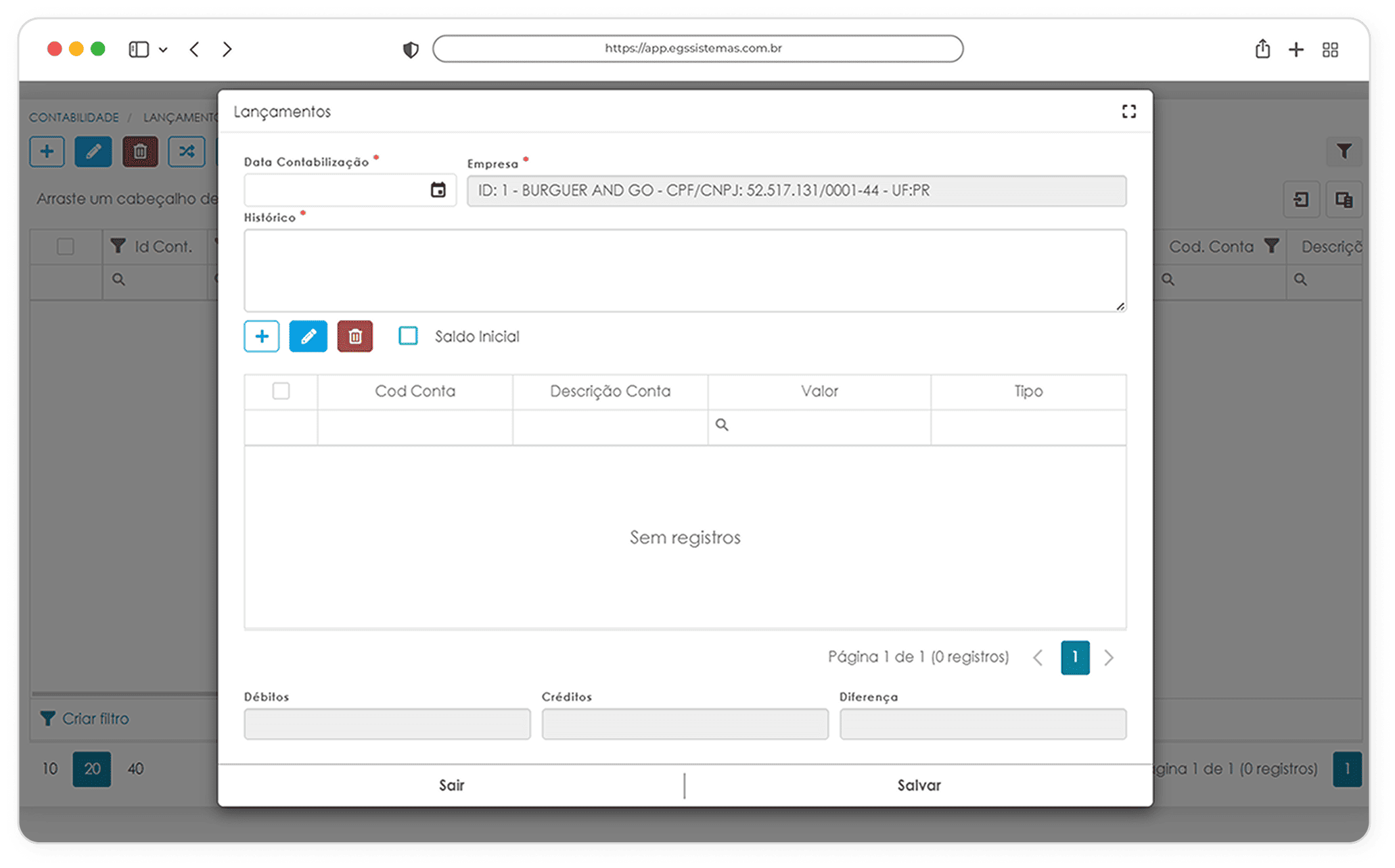Click the Débitos field

click(387, 724)
